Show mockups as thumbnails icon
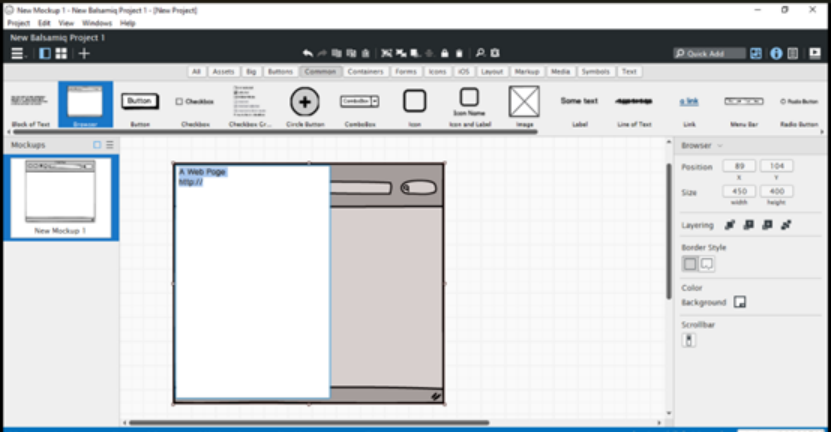Screen dimensions: 831x432 pos(97,145)
